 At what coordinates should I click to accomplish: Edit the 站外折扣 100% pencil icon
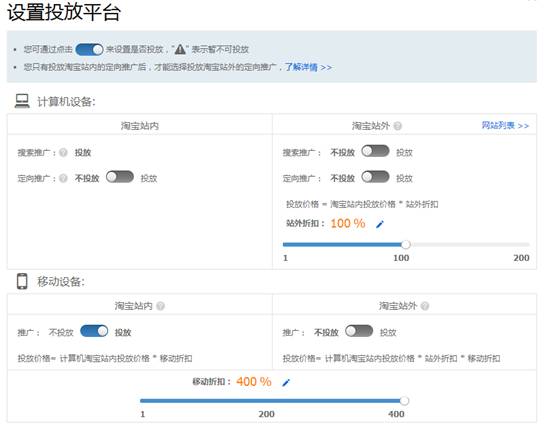[x=380, y=224]
